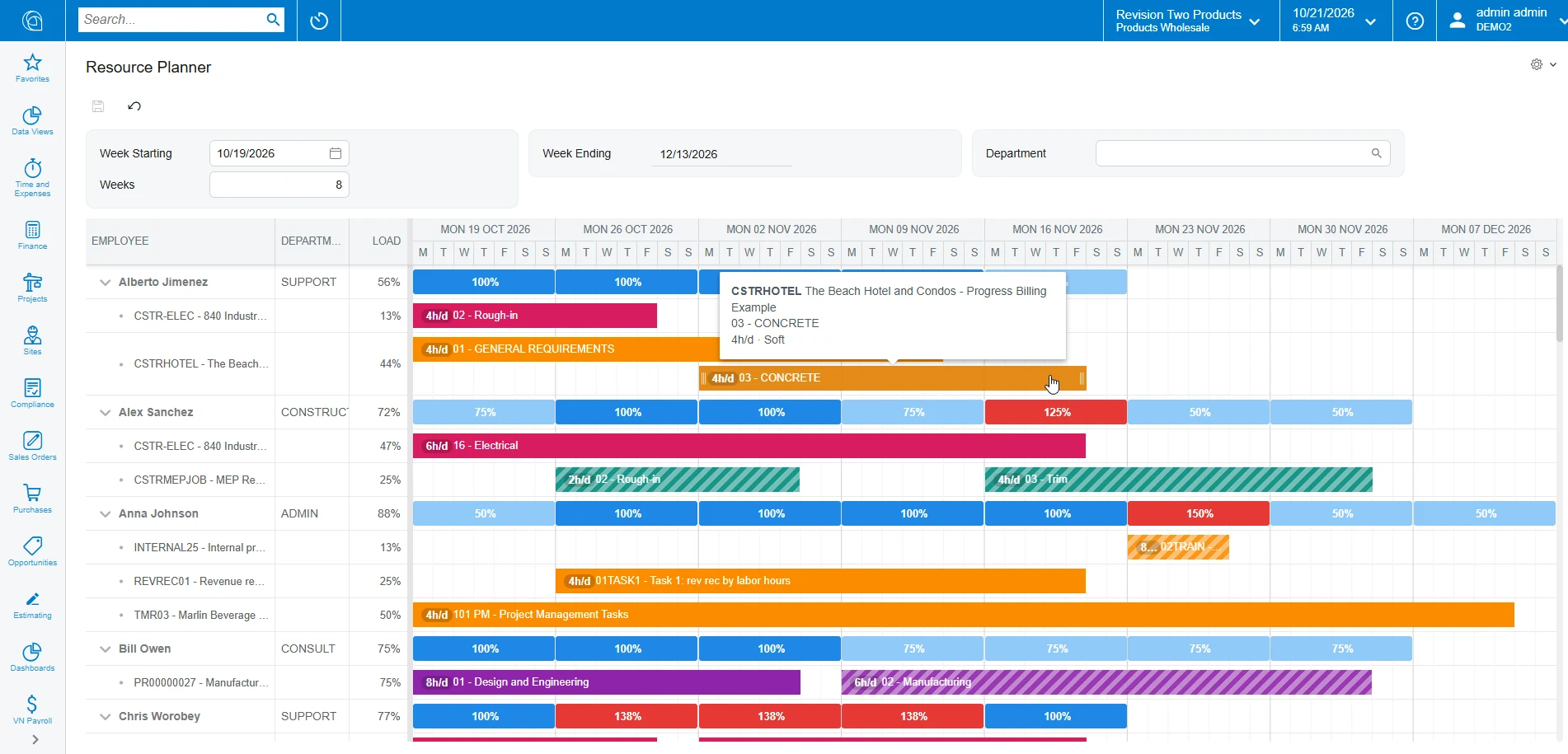Image resolution: width=1568 pixels, height=754 pixels.
Task: Select the 16 - Electrical assignment bar
Action: tap(749, 446)
